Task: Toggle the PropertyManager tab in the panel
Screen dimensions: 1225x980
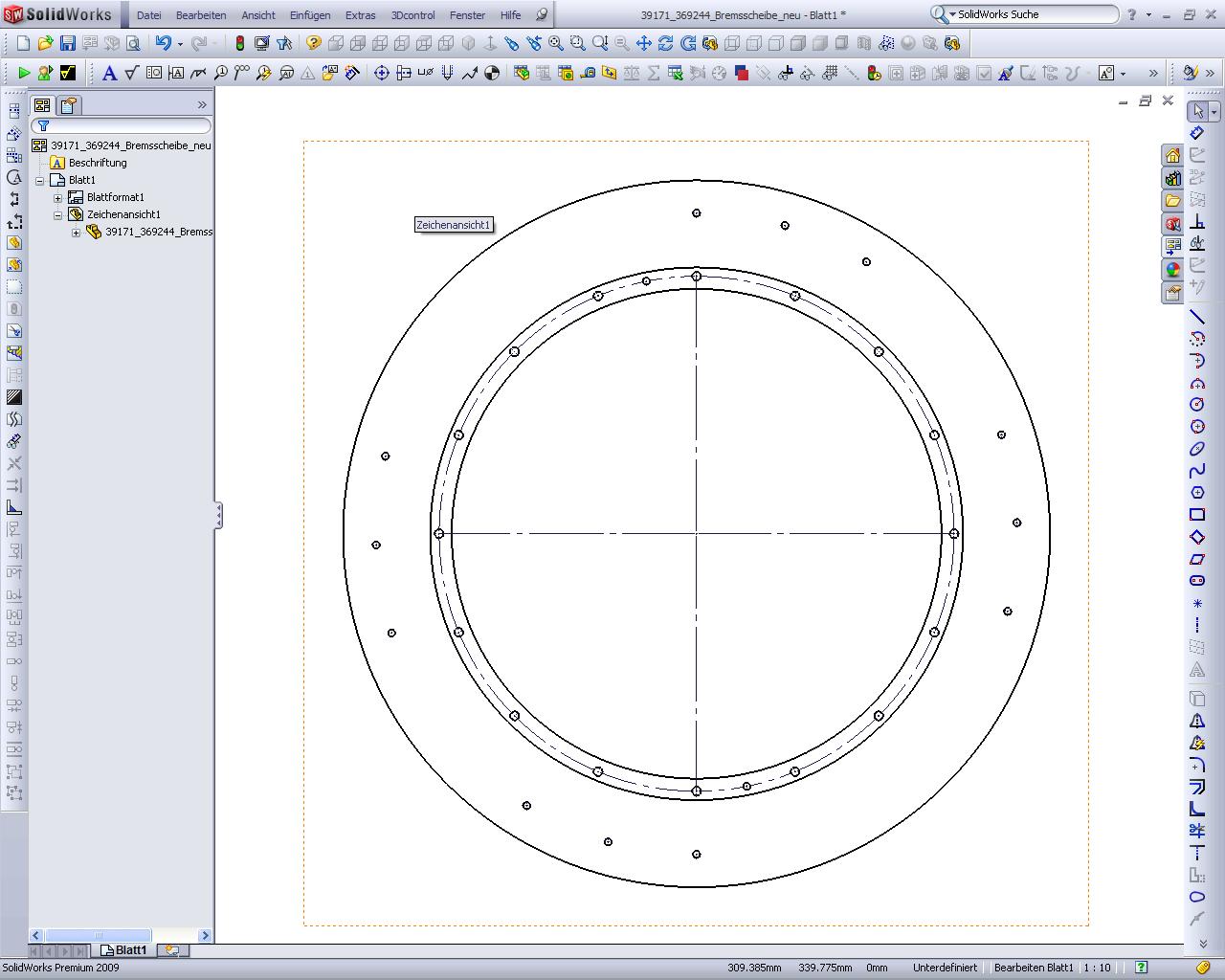Action: click(x=69, y=105)
